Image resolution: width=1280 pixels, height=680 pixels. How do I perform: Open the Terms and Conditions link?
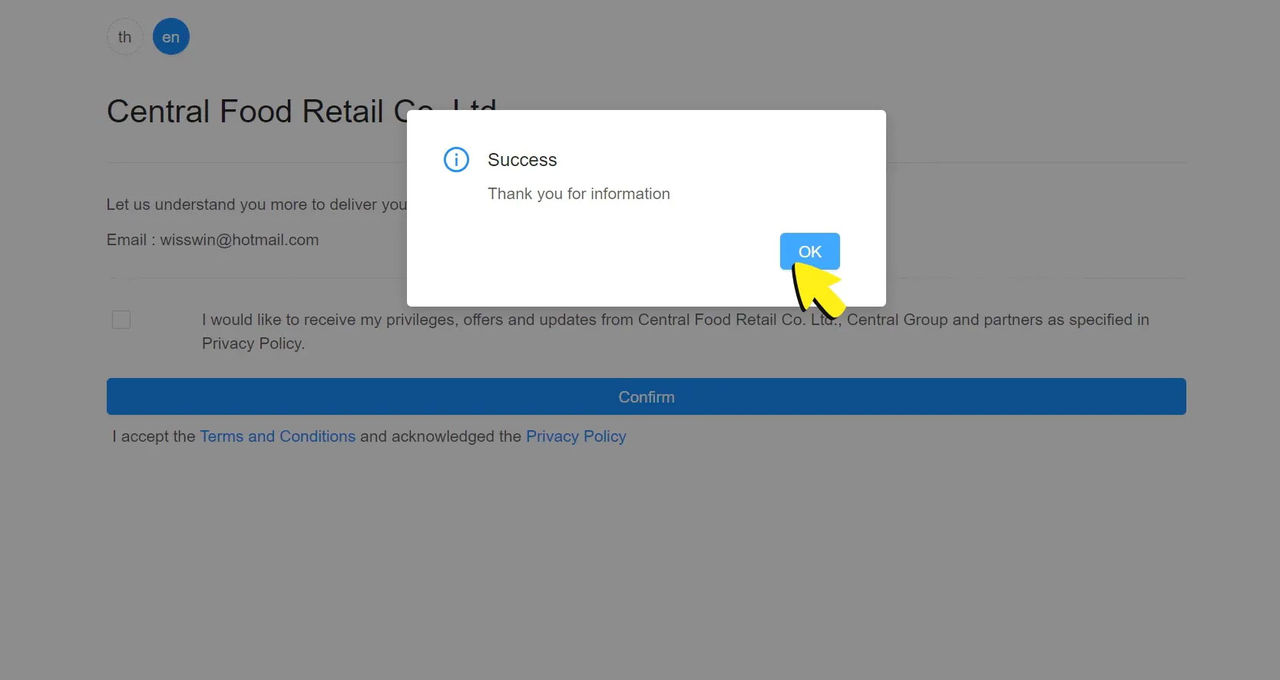[x=278, y=436]
